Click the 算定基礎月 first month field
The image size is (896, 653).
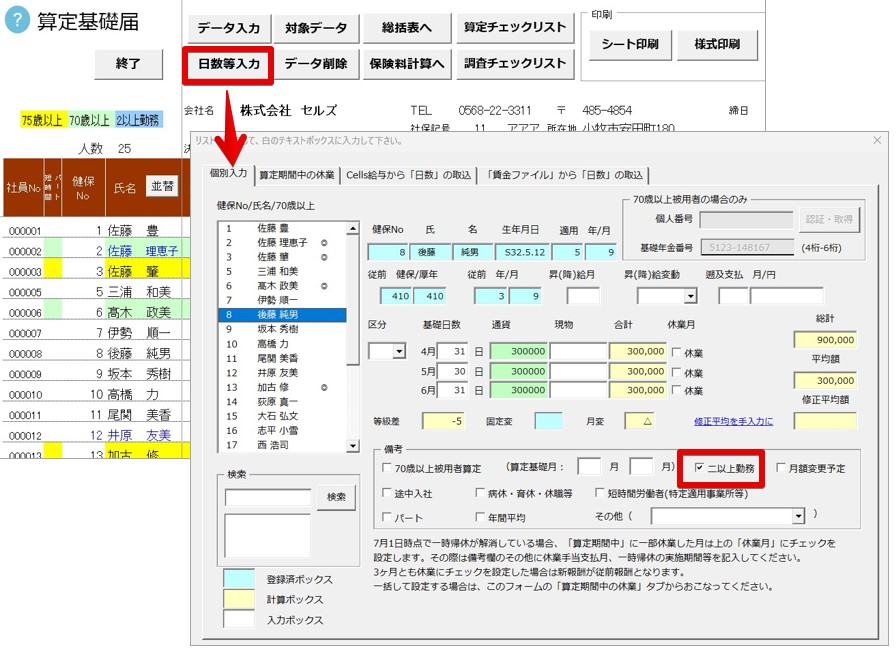(589, 467)
